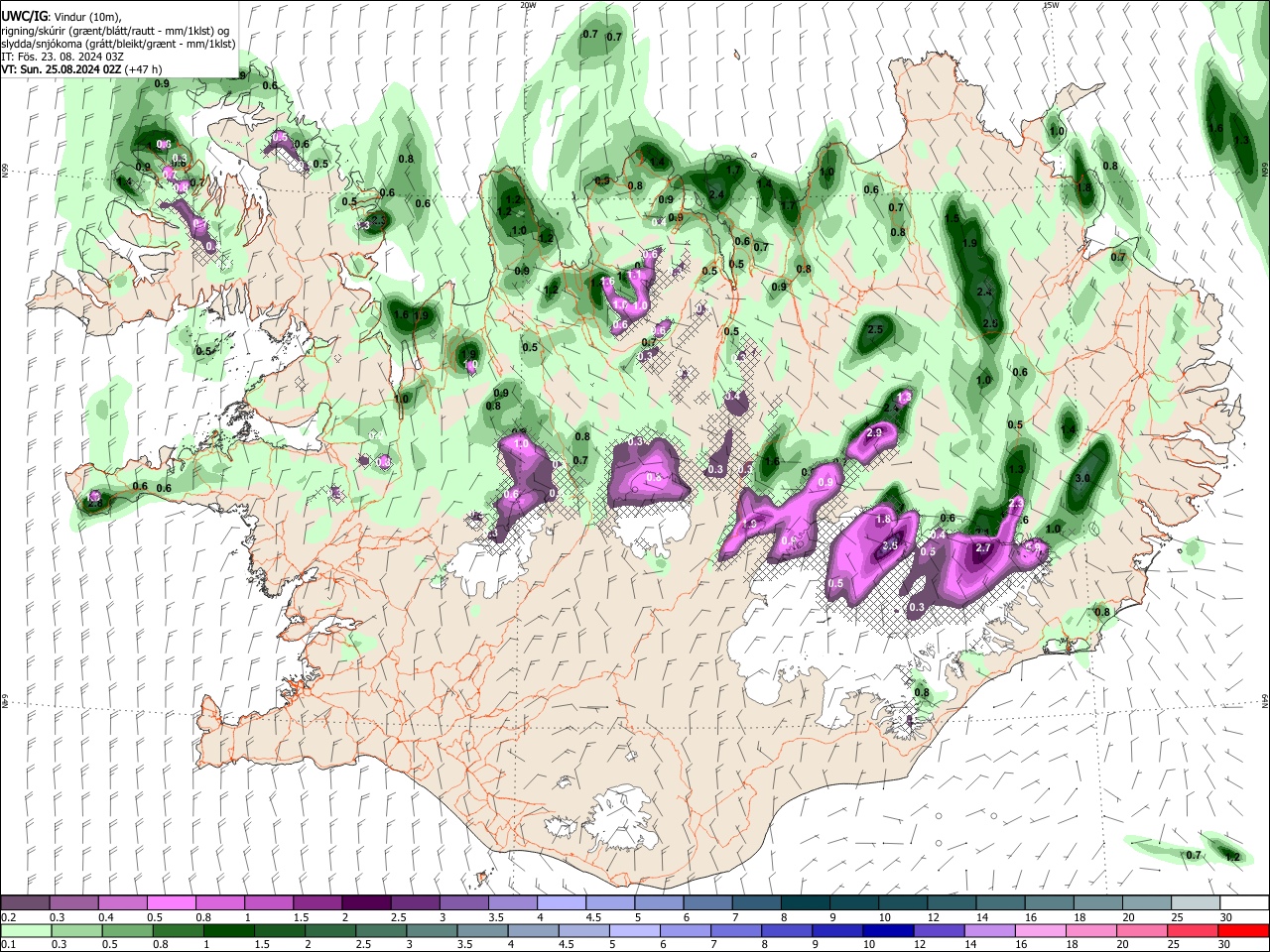Image resolution: width=1270 pixels, height=952 pixels.
Task: Select the '2.7' snowfall value on the map
Action: pos(984,547)
